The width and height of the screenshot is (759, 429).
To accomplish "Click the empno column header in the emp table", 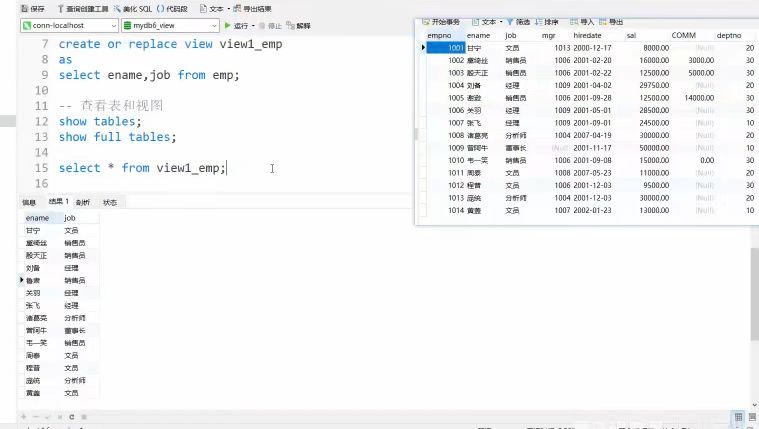I will [445, 35].
